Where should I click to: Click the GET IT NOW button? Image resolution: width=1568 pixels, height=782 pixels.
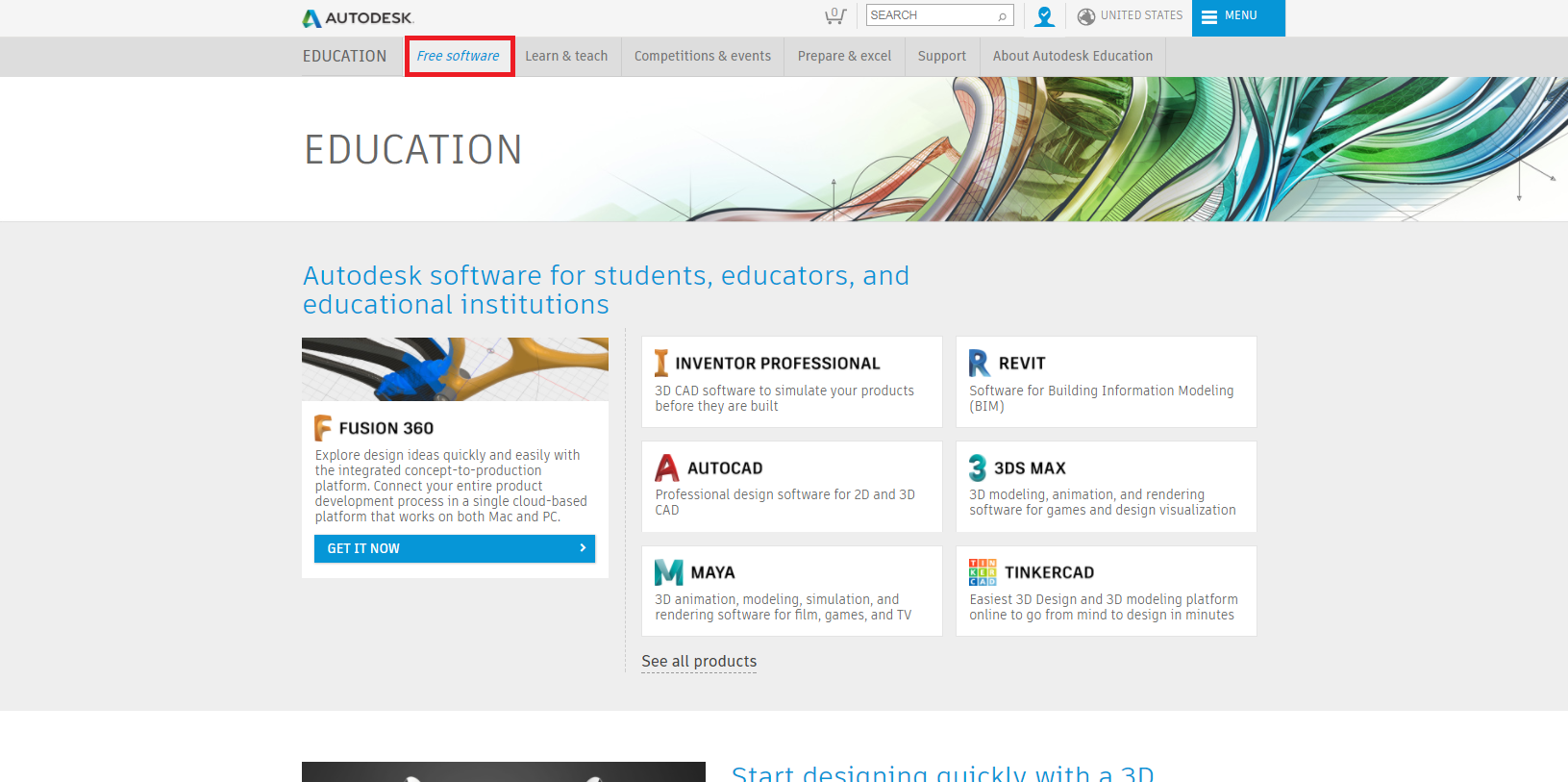click(x=455, y=548)
